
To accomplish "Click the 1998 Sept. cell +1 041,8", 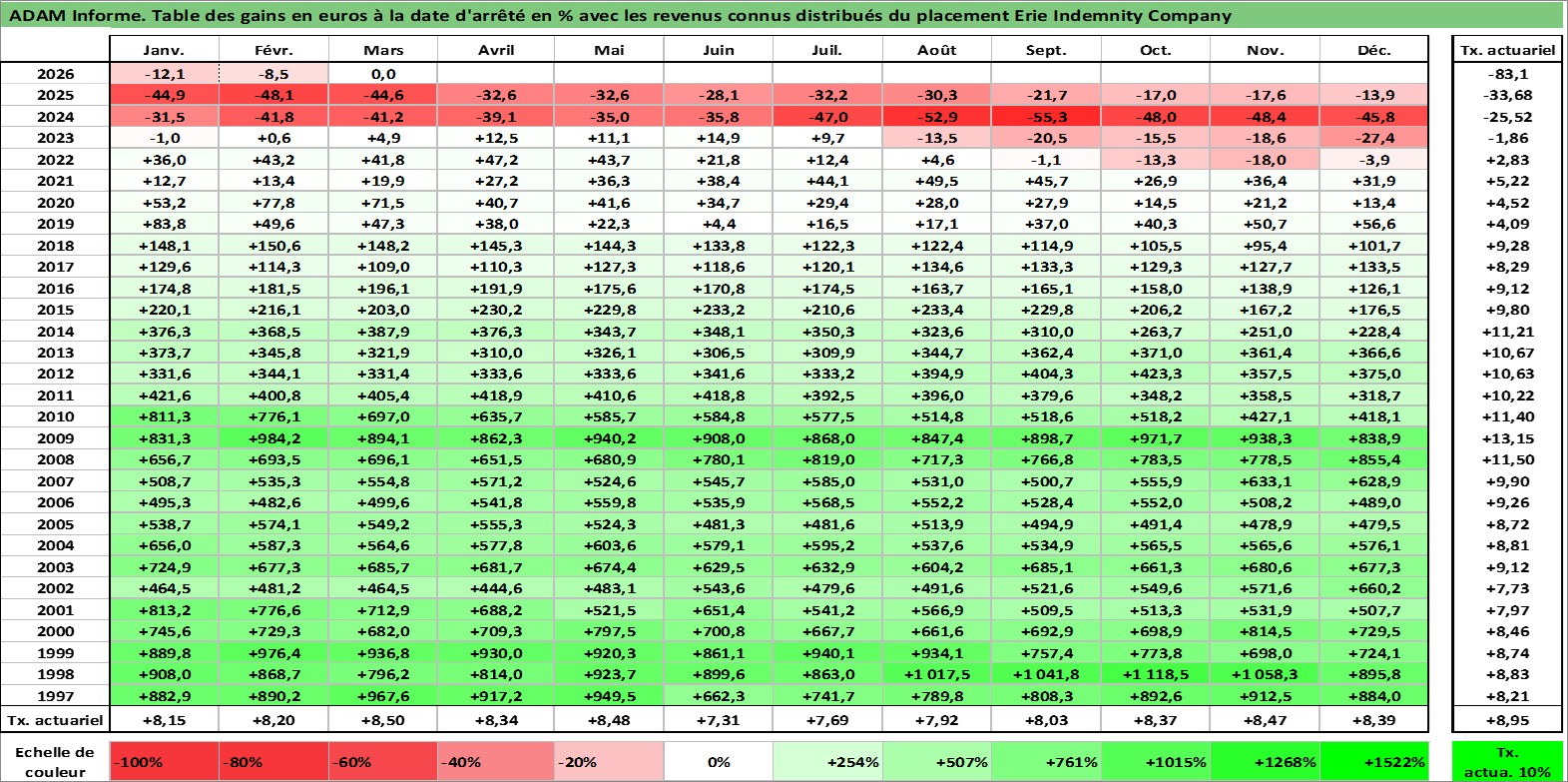I will click(x=1046, y=674).
